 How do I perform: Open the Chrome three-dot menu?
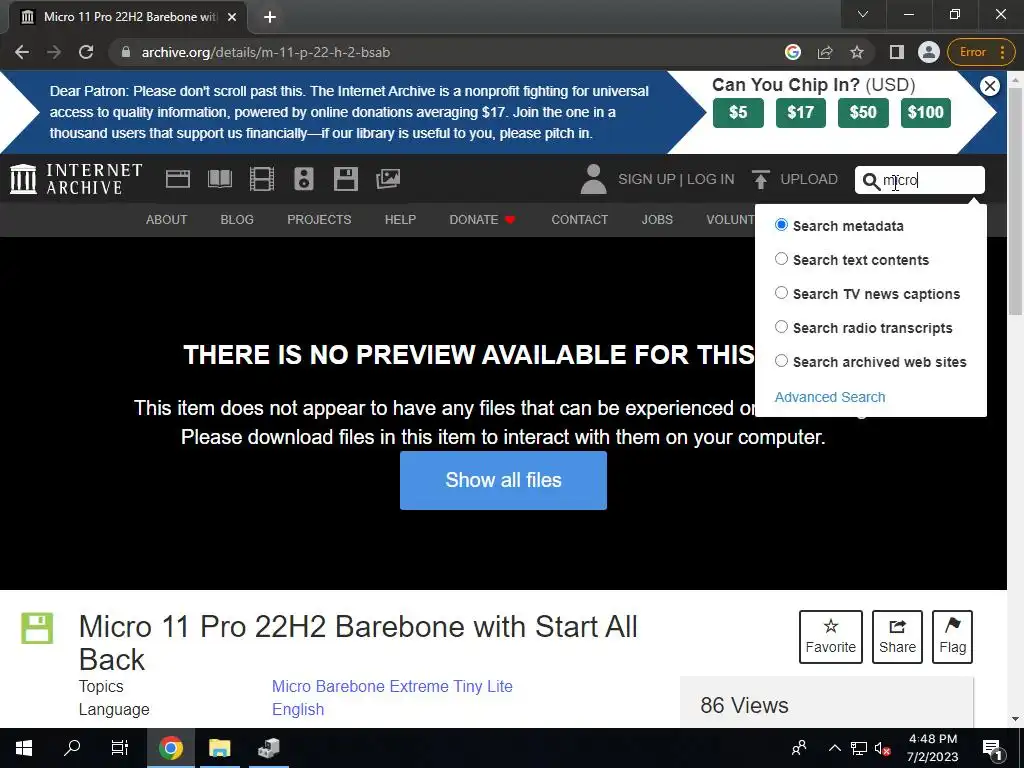coord(1002,52)
